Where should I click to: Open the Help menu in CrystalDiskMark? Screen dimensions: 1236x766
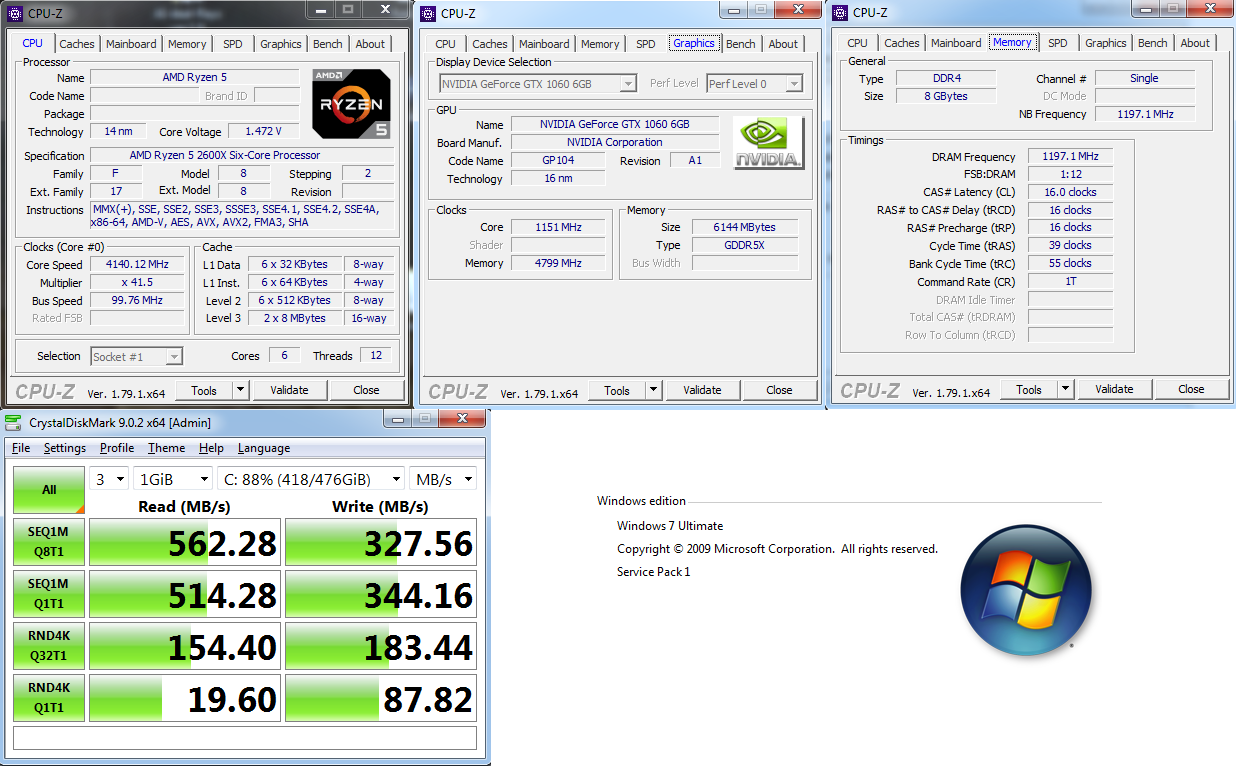point(211,448)
